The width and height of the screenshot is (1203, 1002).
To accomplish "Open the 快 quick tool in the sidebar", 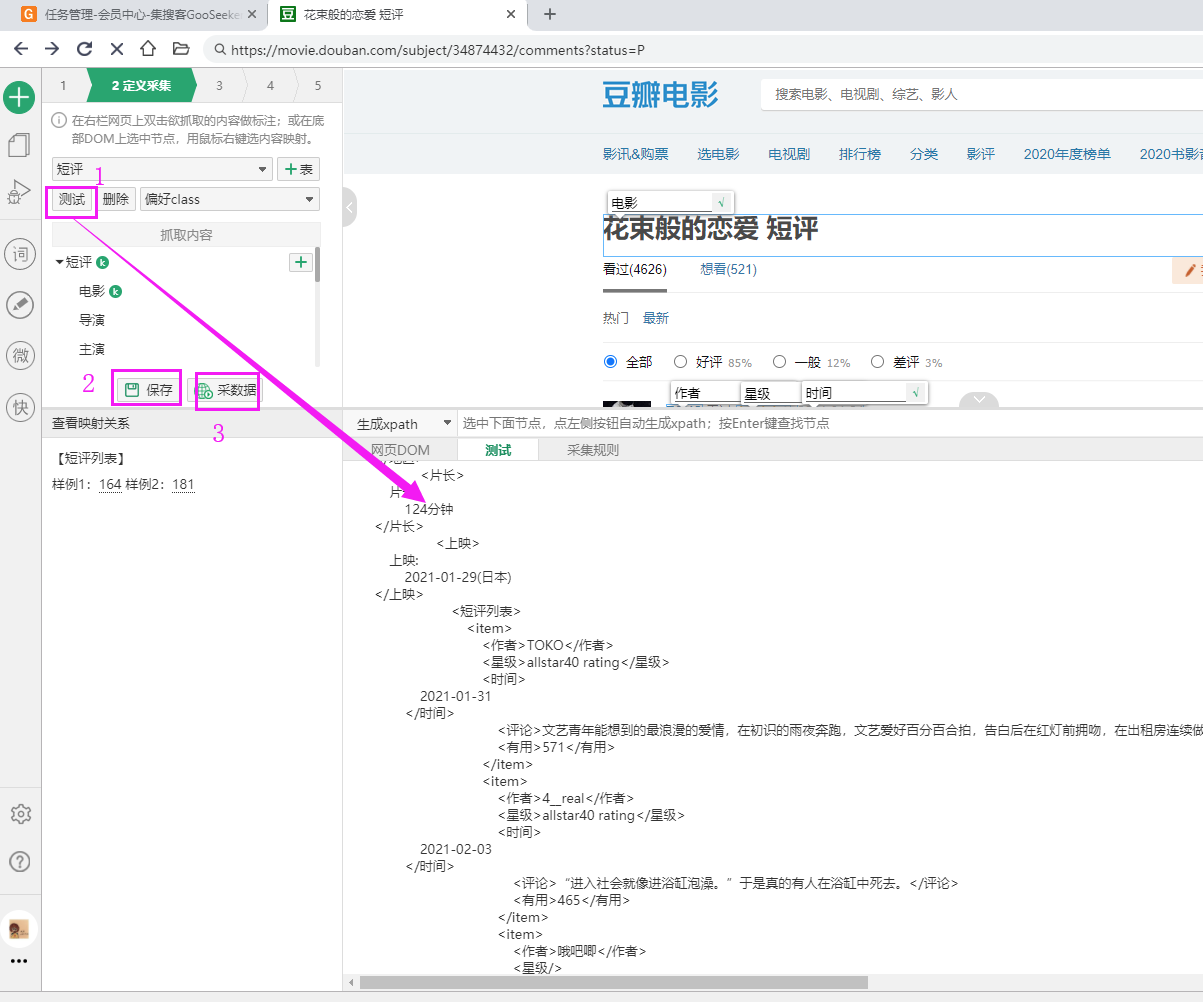I will coord(20,406).
